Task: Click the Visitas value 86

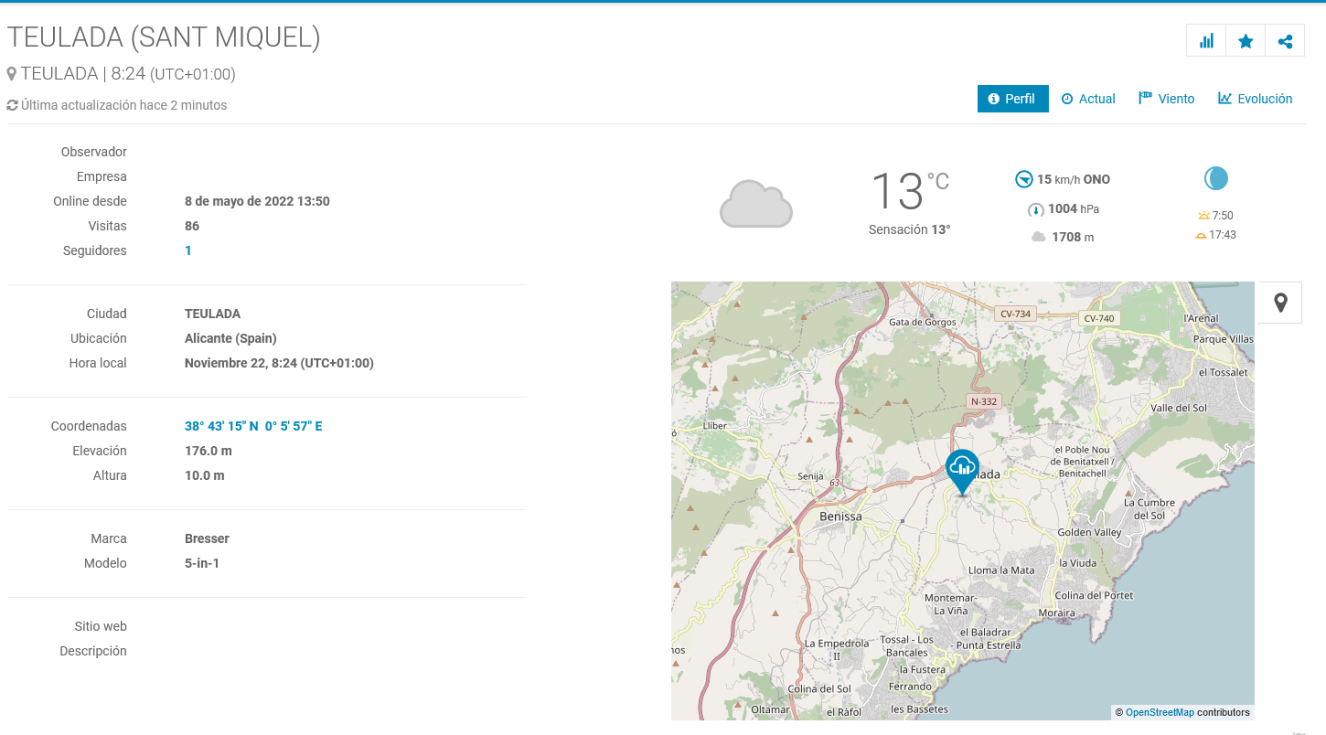Action: [x=192, y=226]
